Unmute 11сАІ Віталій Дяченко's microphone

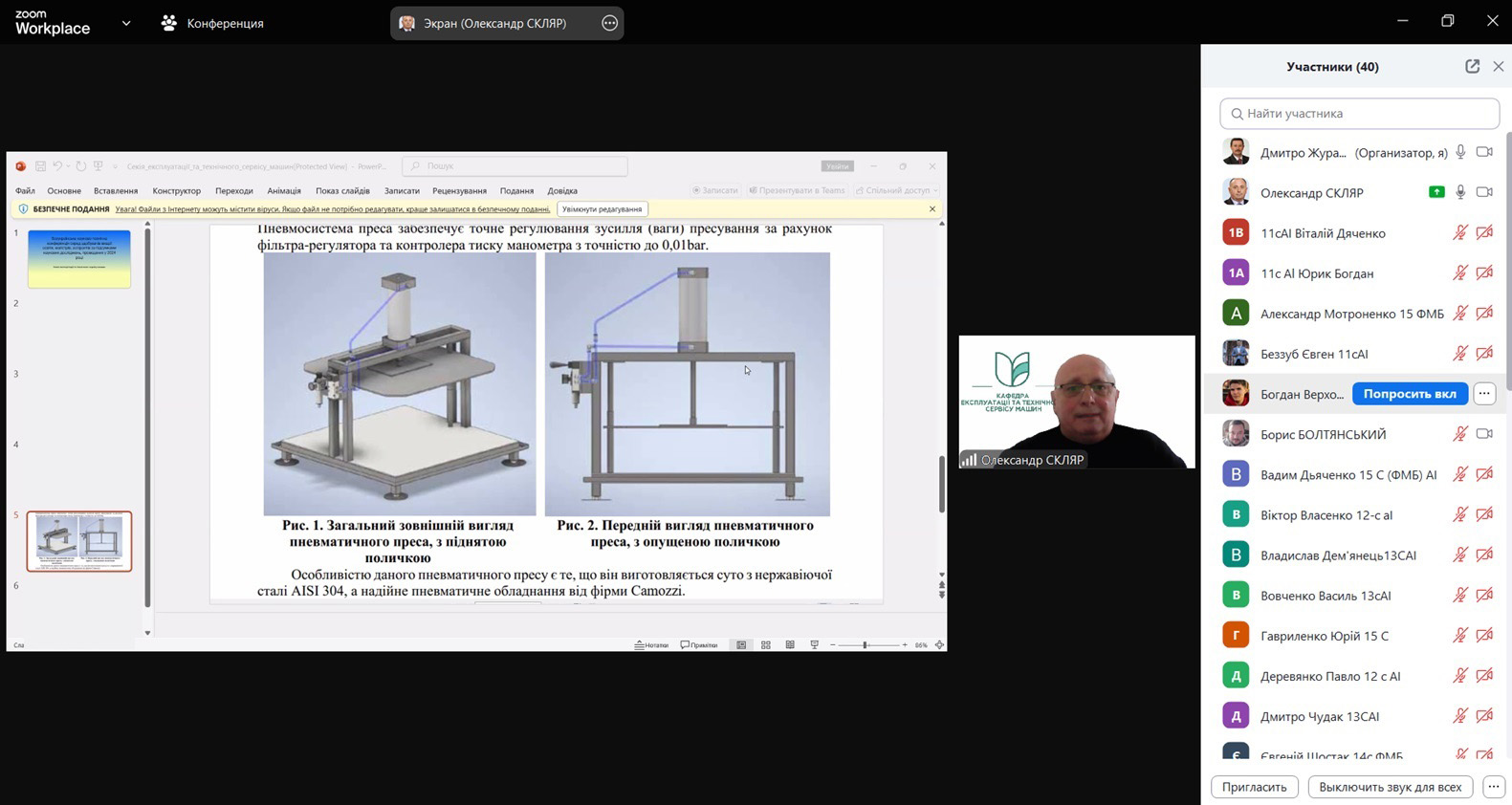1460,232
